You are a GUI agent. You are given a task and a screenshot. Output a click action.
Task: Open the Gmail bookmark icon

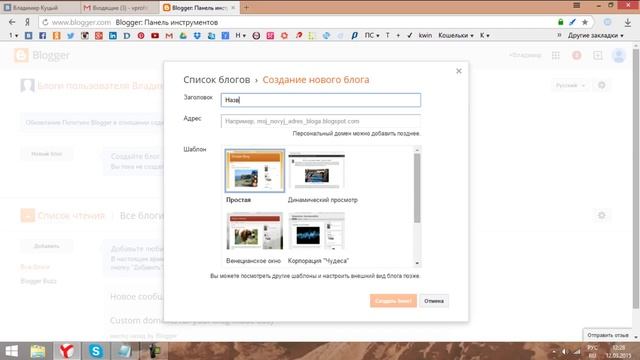pos(169,36)
